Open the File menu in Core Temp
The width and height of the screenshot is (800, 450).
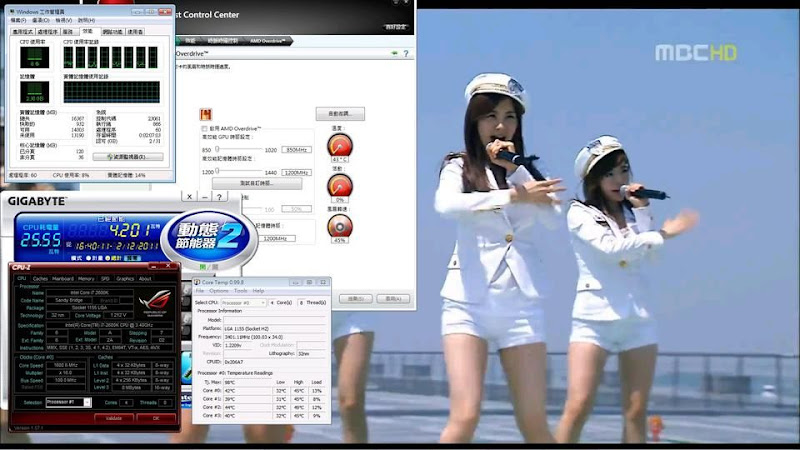pyautogui.click(x=199, y=291)
